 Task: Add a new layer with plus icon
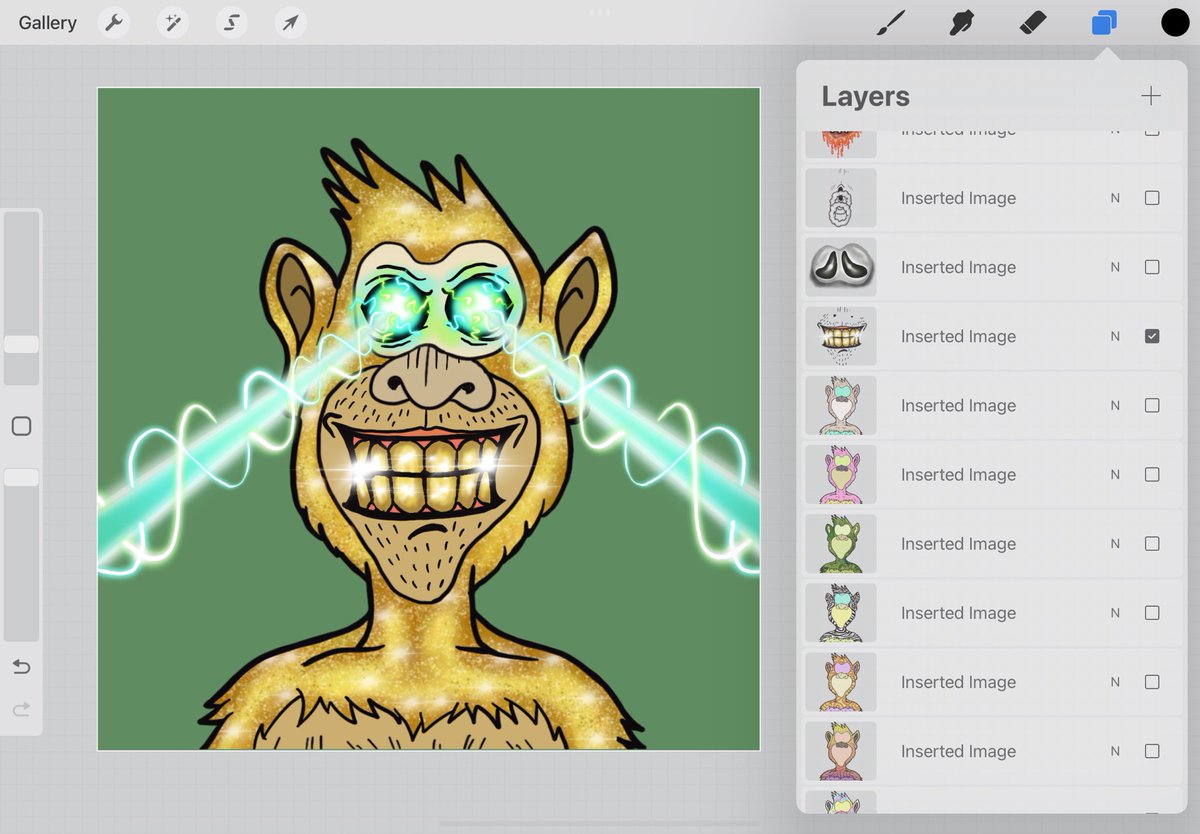click(x=1151, y=96)
